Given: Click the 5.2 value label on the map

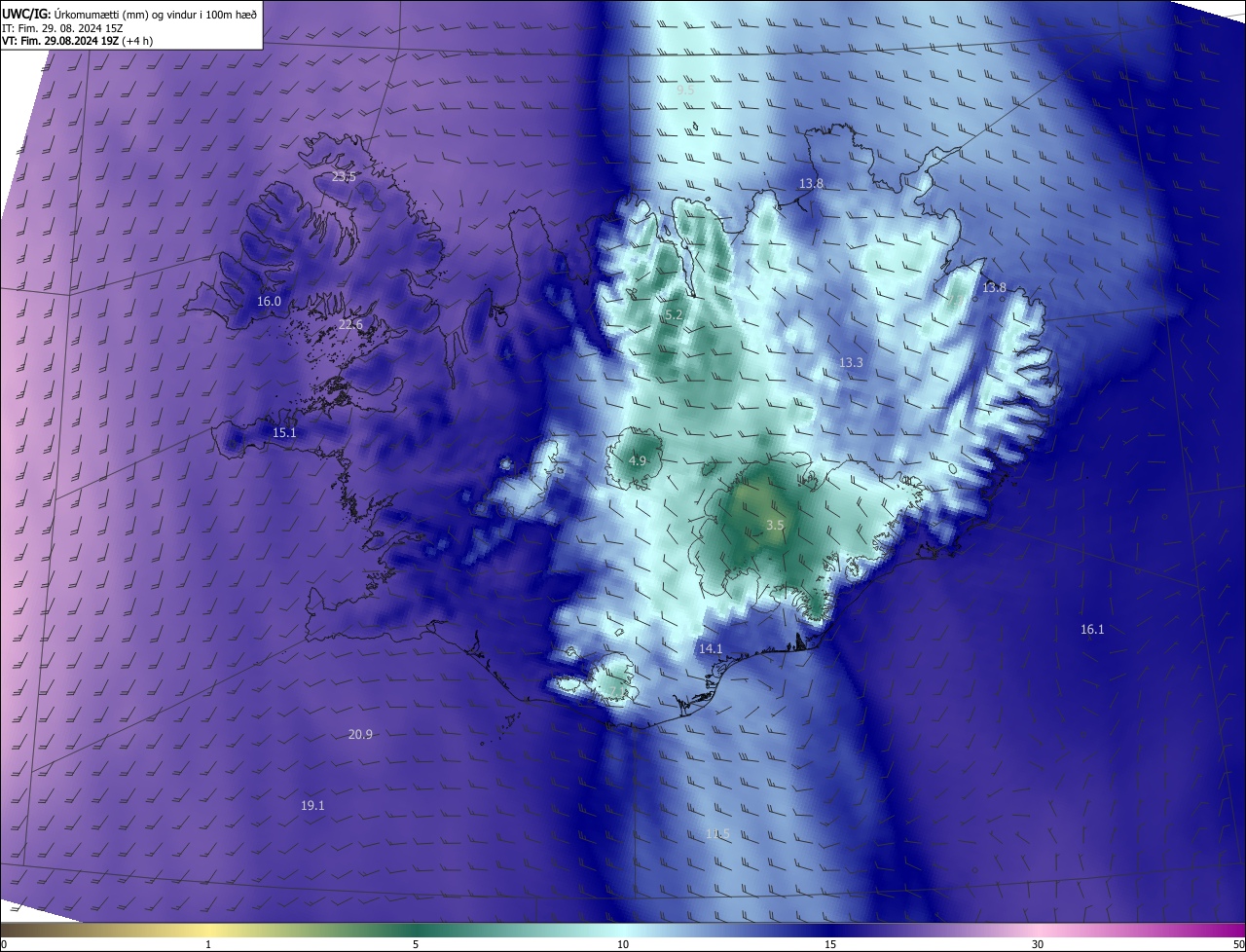Looking at the screenshot, I should pyautogui.click(x=674, y=315).
